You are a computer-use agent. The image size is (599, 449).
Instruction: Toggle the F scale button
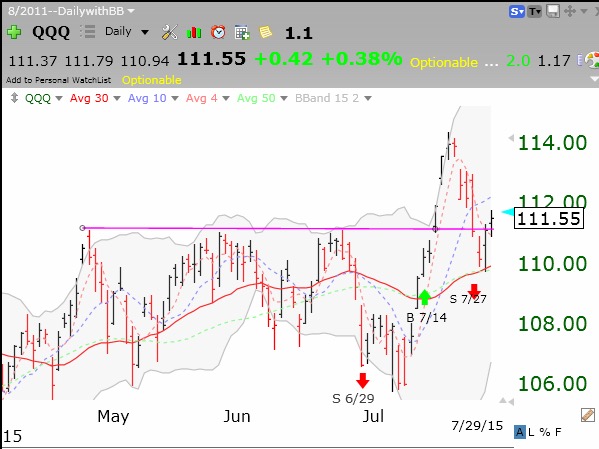pyautogui.click(x=558, y=432)
